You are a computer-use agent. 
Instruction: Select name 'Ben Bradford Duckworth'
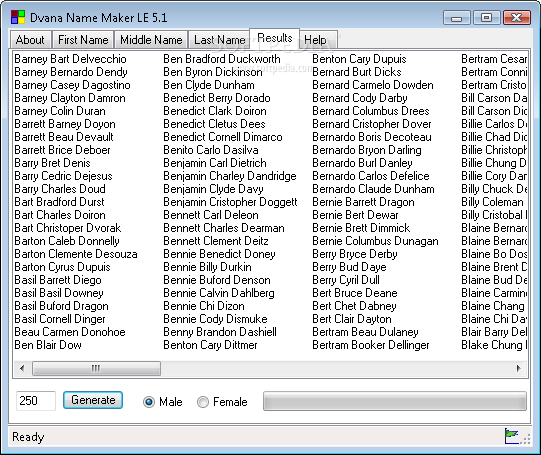(x=222, y=59)
